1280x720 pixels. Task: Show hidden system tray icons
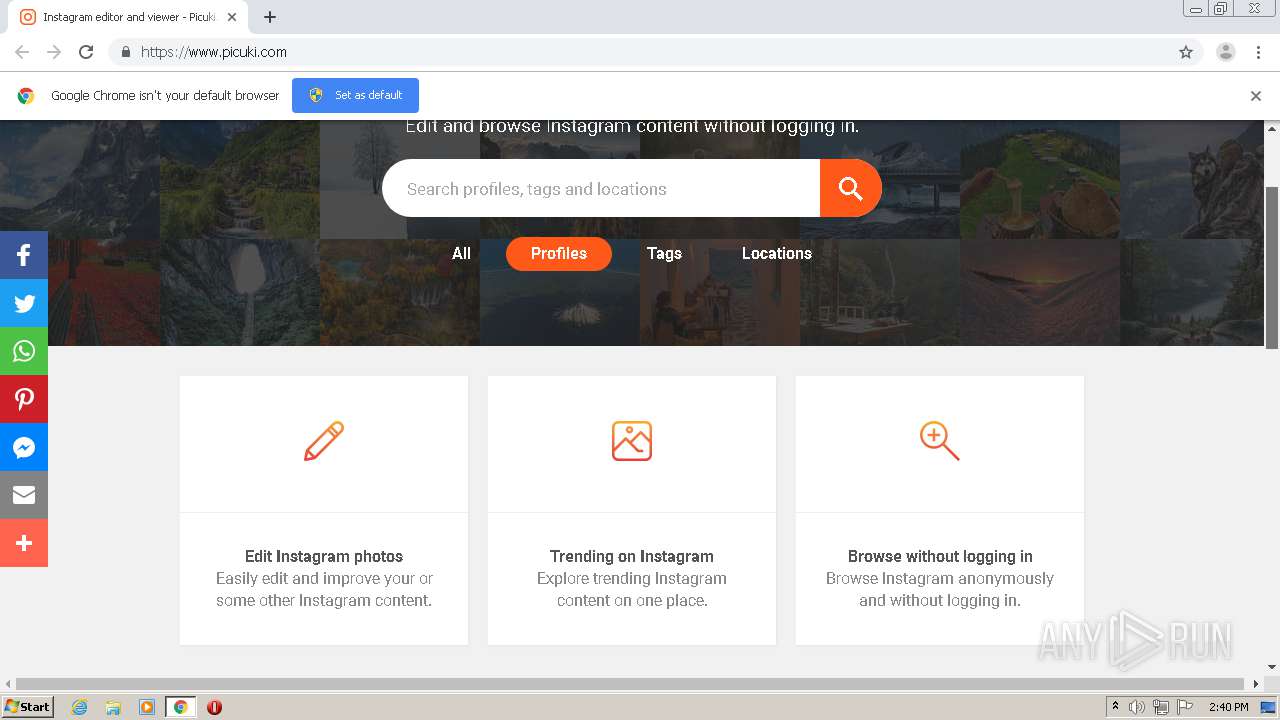click(1115, 707)
